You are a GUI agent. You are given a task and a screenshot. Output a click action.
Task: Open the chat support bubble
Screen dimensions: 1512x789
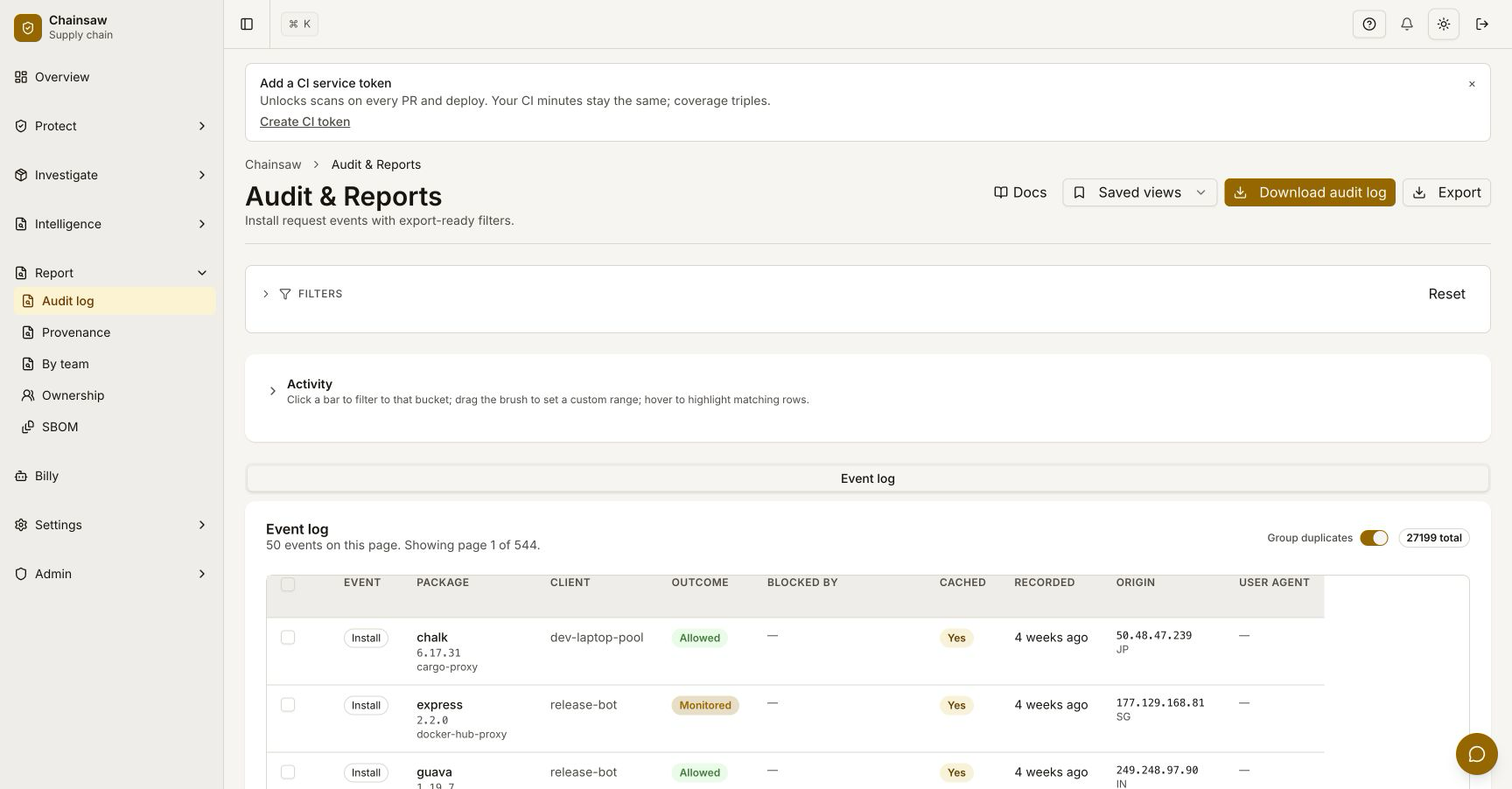(1477, 754)
